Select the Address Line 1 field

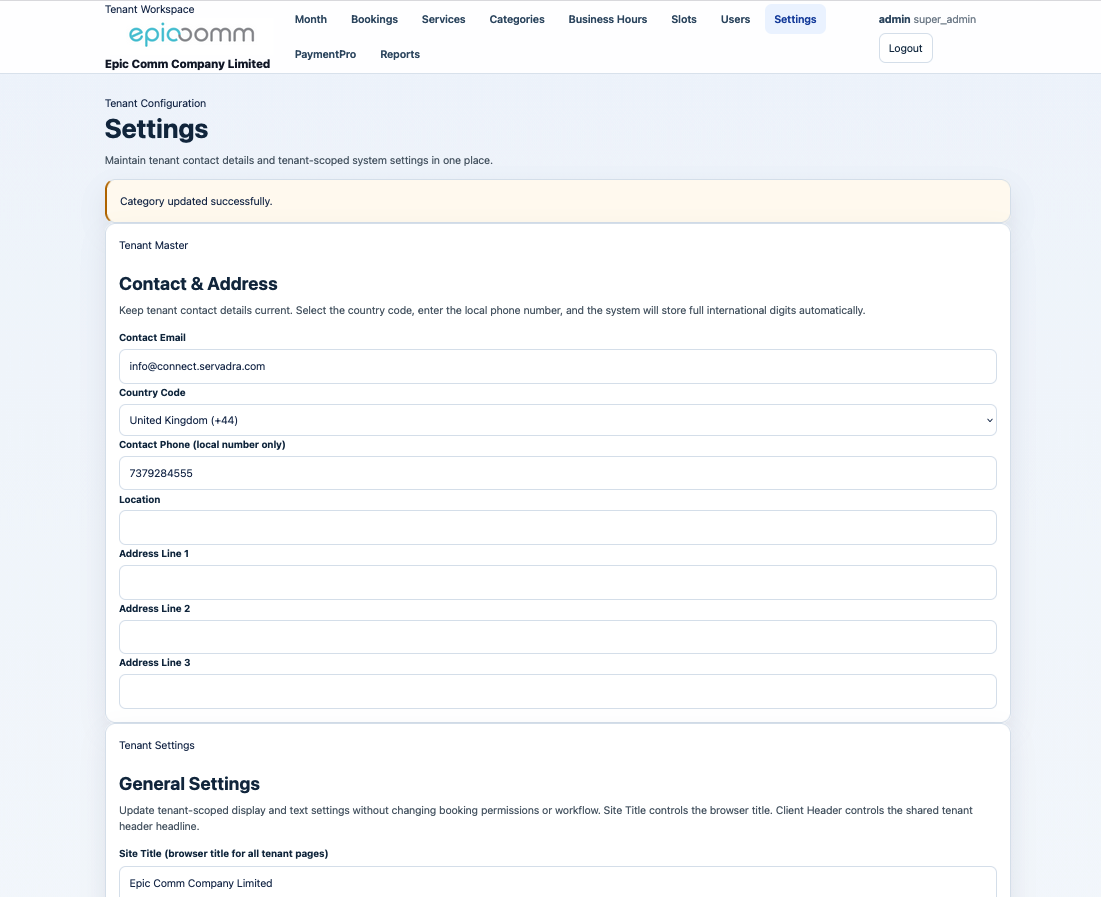coord(557,582)
